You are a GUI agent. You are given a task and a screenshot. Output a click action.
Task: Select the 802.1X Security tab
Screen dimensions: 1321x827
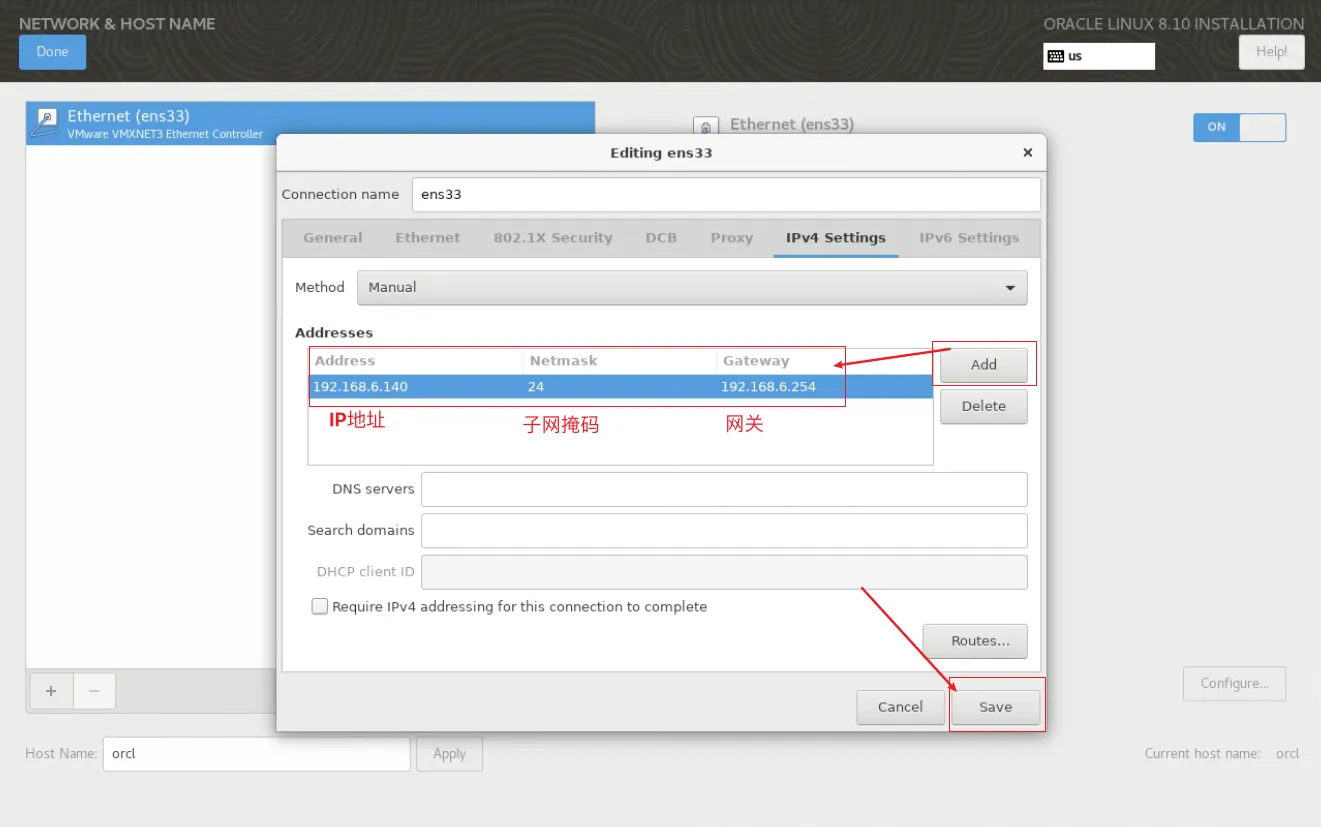click(552, 238)
